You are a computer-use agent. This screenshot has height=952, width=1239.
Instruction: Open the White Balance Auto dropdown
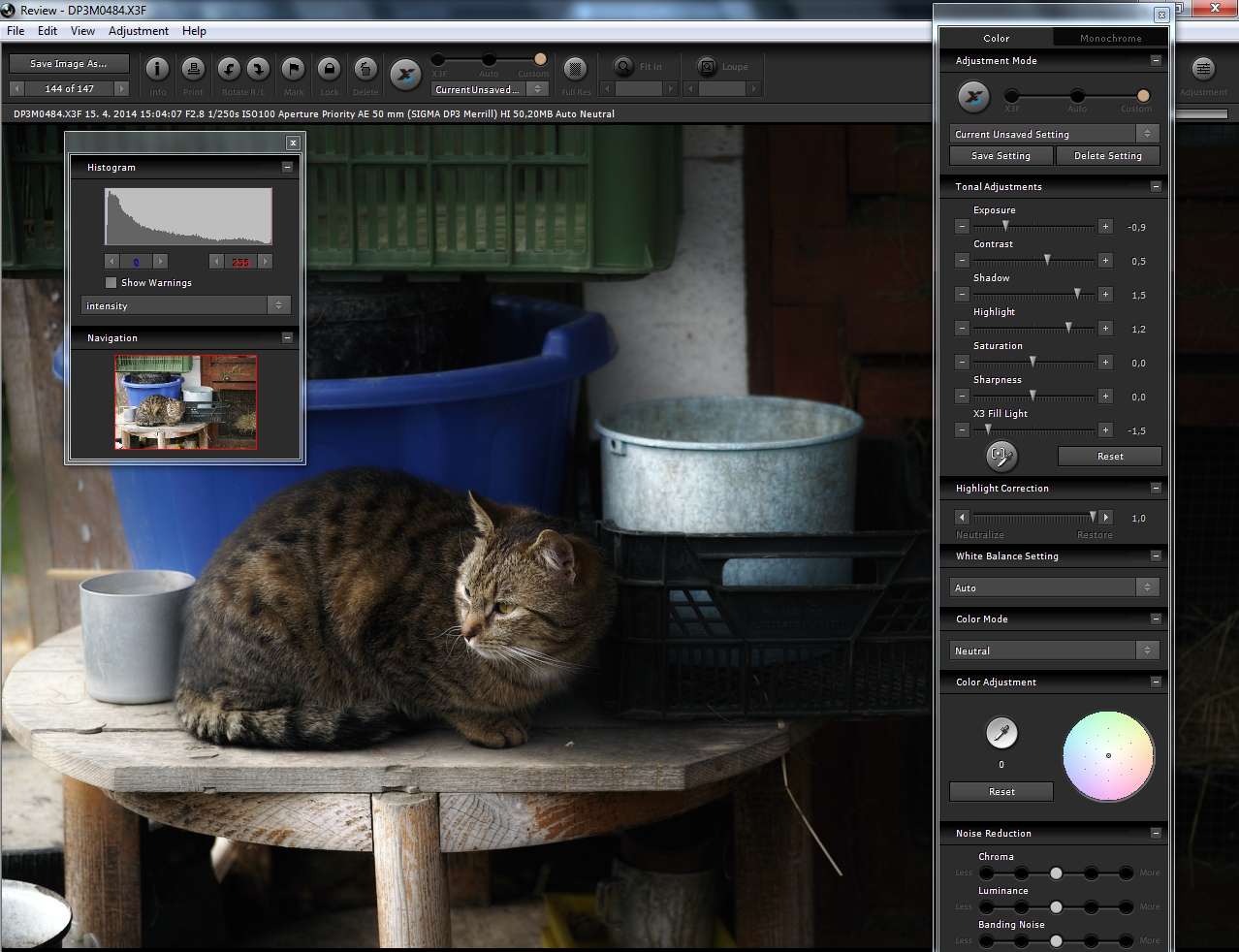(1054, 587)
